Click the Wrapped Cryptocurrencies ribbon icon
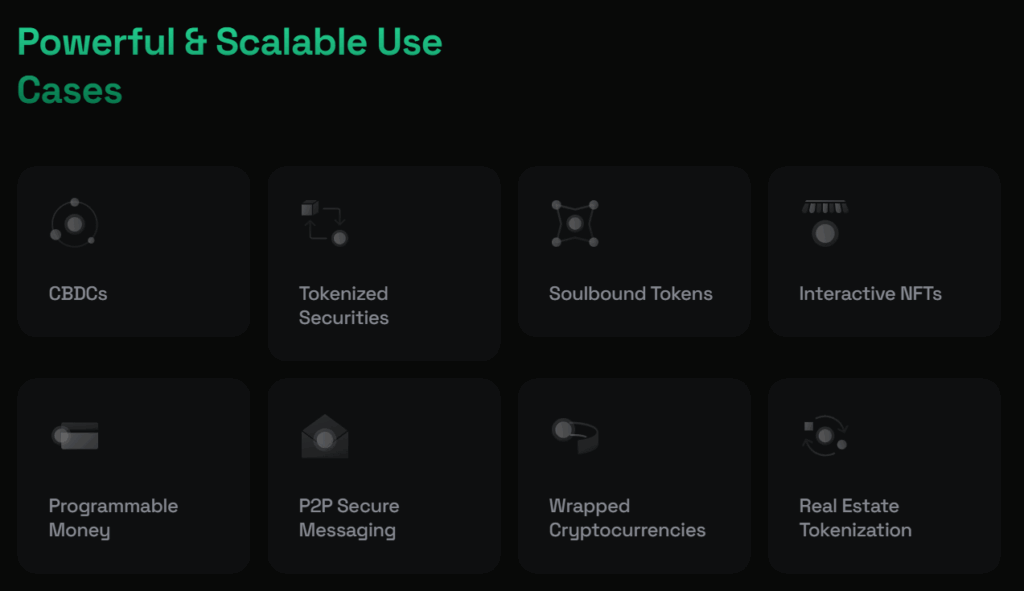The image size is (1024, 591). pyautogui.click(x=574, y=434)
